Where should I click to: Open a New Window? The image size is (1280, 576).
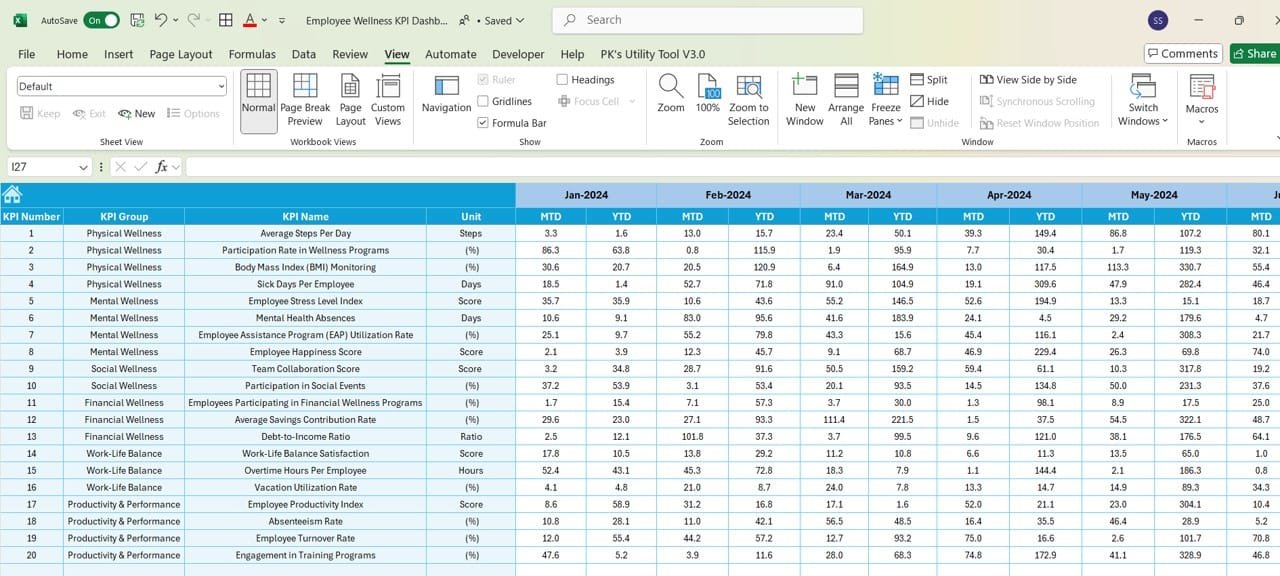tap(805, 101)
